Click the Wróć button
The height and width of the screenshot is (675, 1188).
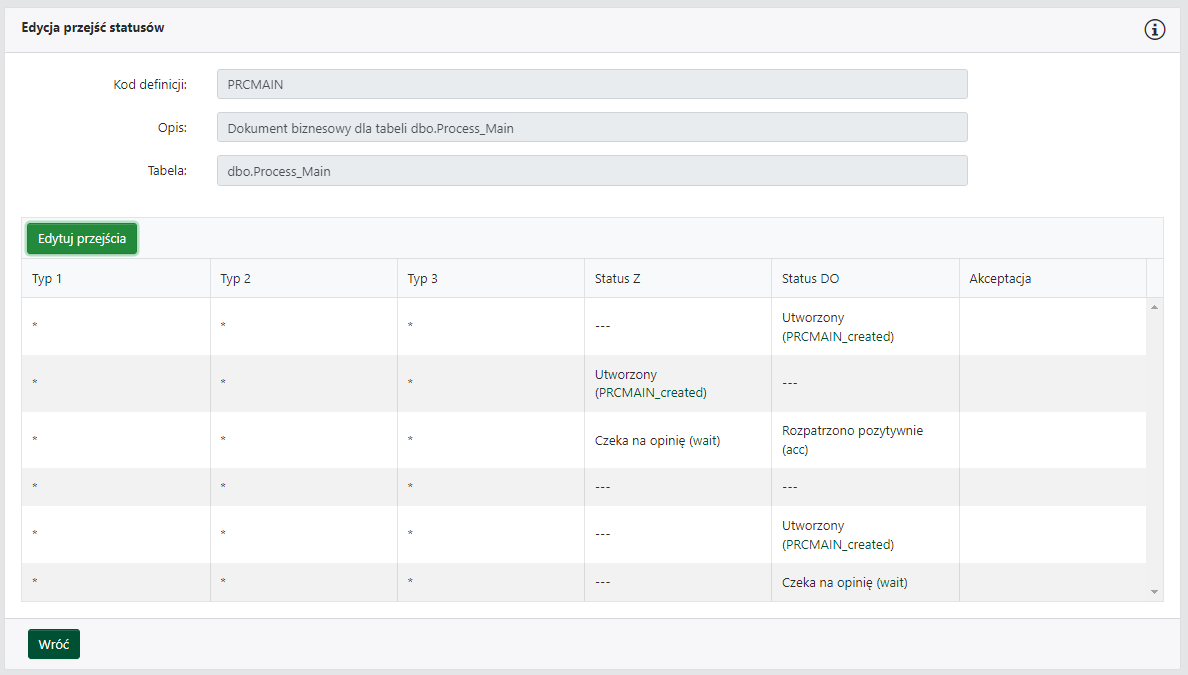coord(54,644)
